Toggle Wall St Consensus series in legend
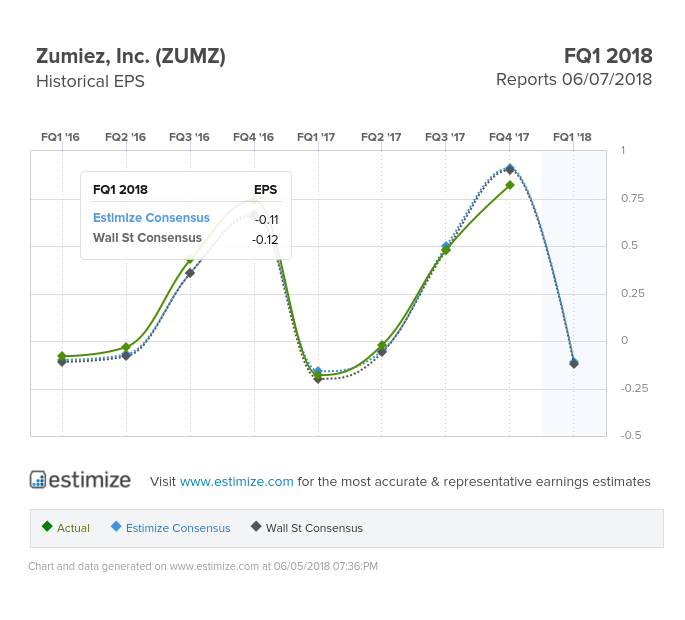 307,527
